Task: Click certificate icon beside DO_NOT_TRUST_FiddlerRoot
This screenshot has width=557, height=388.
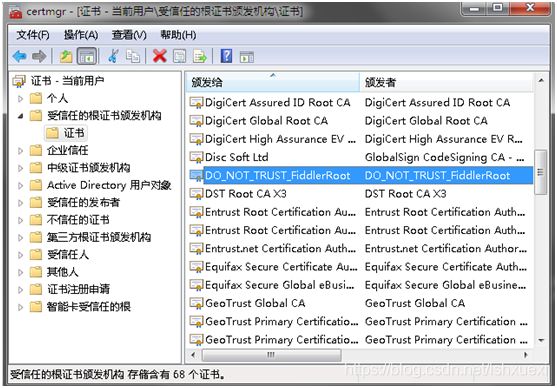Action: 196,176
